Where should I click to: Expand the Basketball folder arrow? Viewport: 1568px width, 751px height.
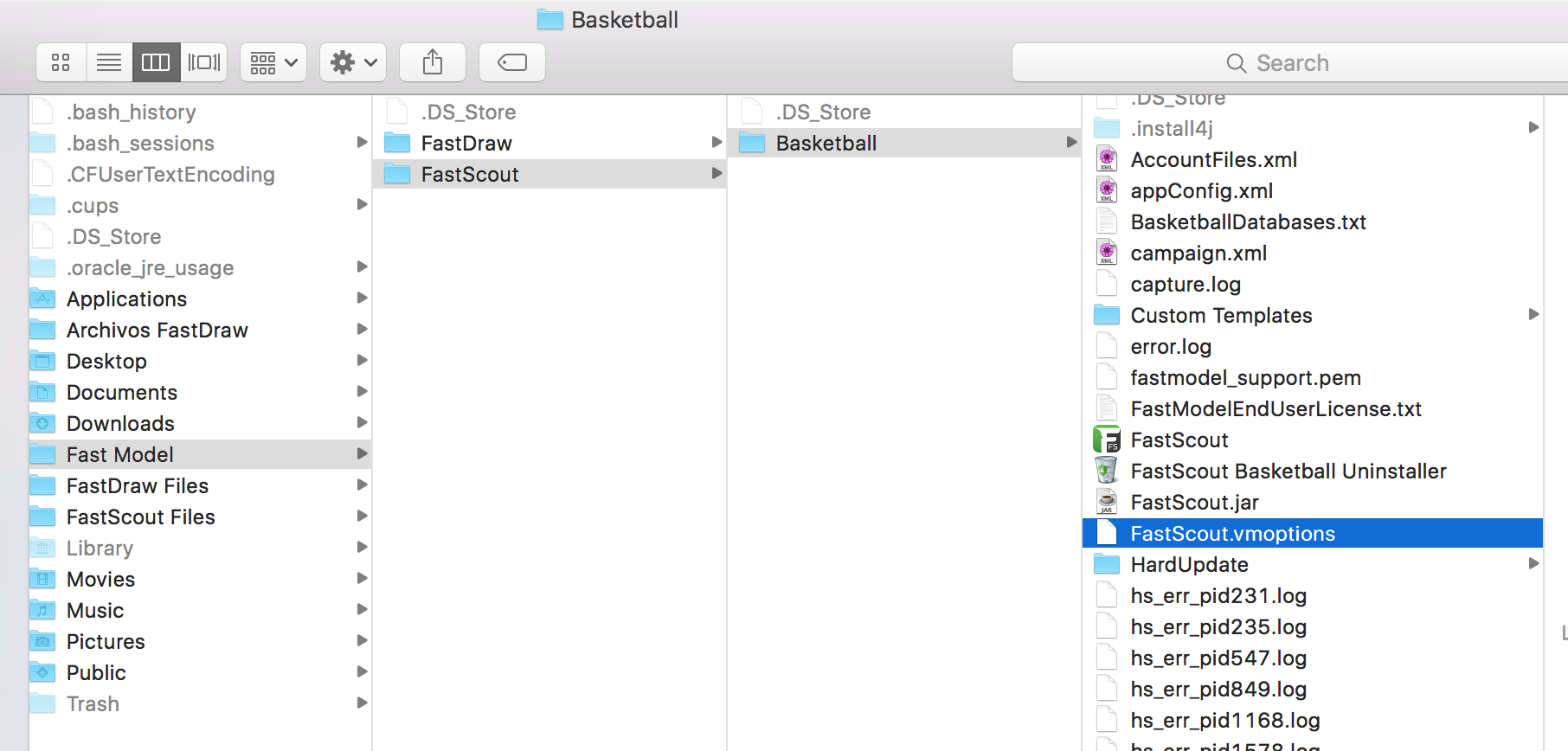click(x=1072, y=143)
